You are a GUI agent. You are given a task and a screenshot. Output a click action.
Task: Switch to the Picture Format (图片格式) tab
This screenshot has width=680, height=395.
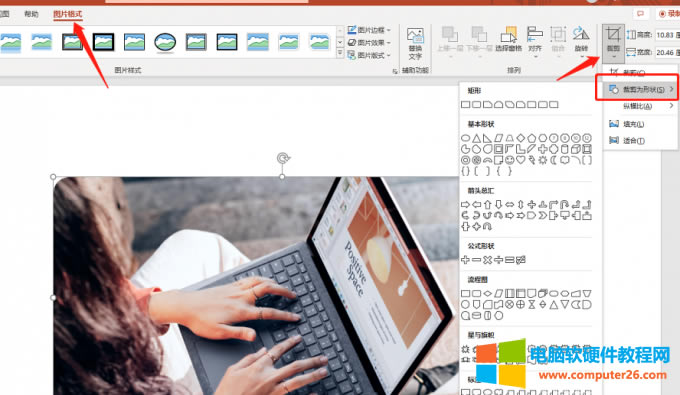[68, 14]
